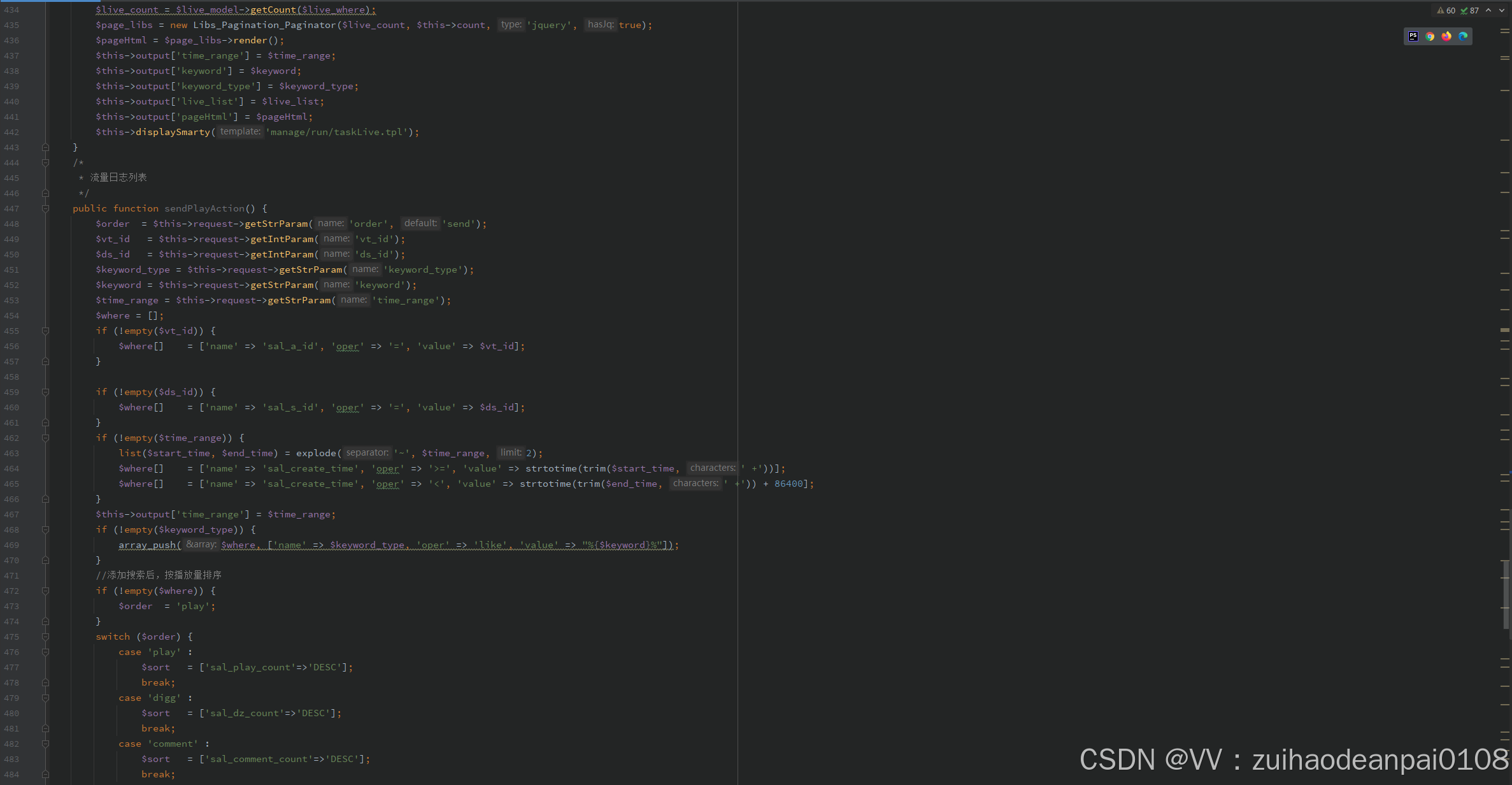Collapse case 'play' fold marker

pos(45,652)
